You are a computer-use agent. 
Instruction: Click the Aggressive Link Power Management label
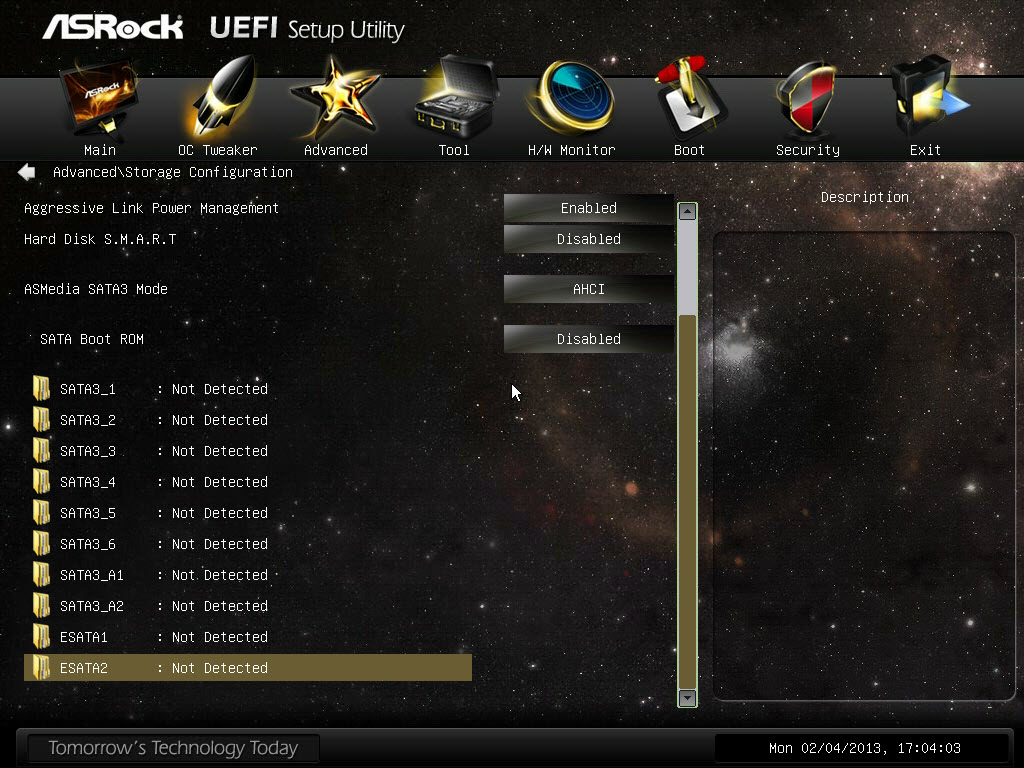pos(152,208)
